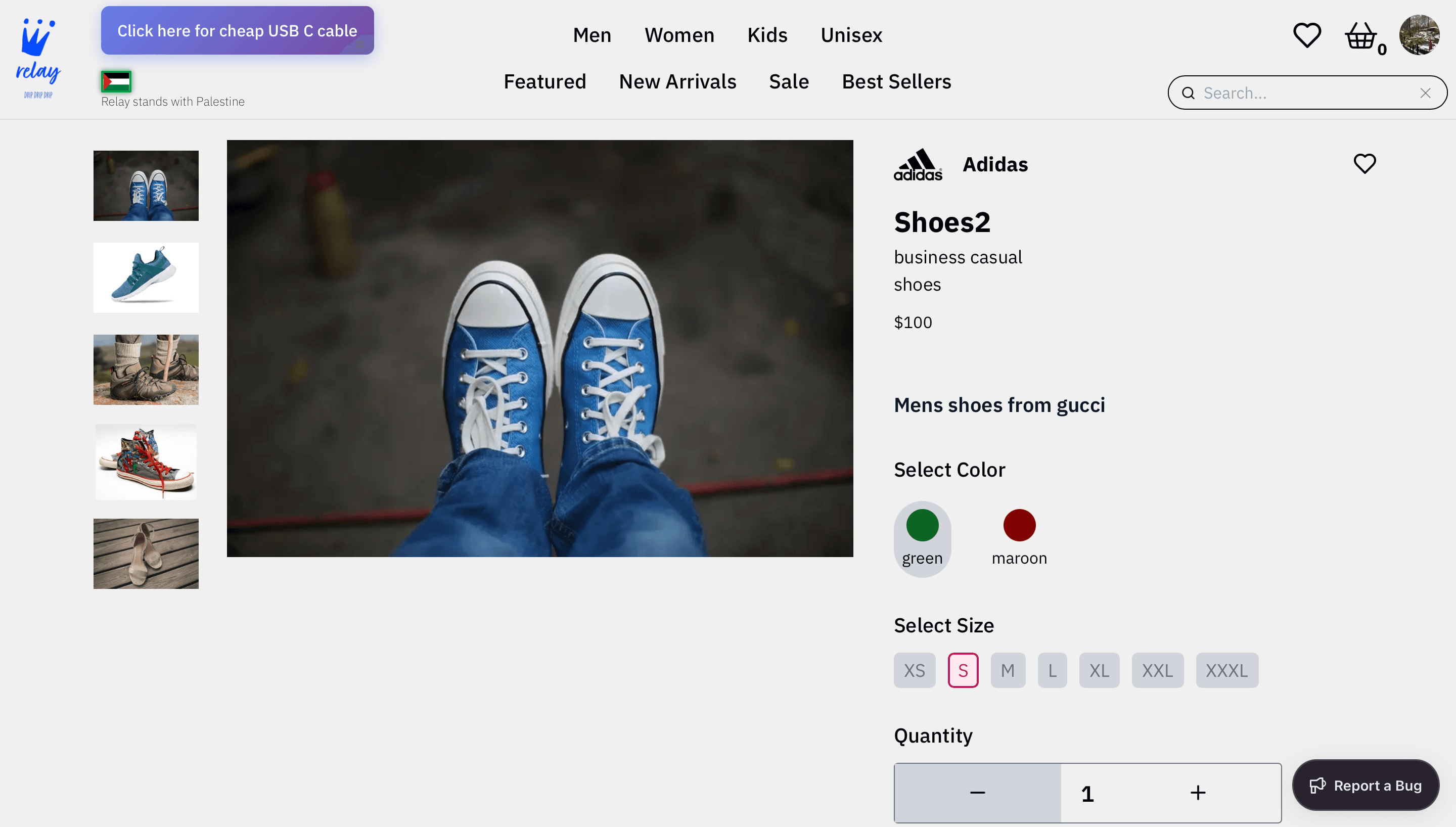Increase quantity with plus button
1456x827 pixels.
(1198, 792)
